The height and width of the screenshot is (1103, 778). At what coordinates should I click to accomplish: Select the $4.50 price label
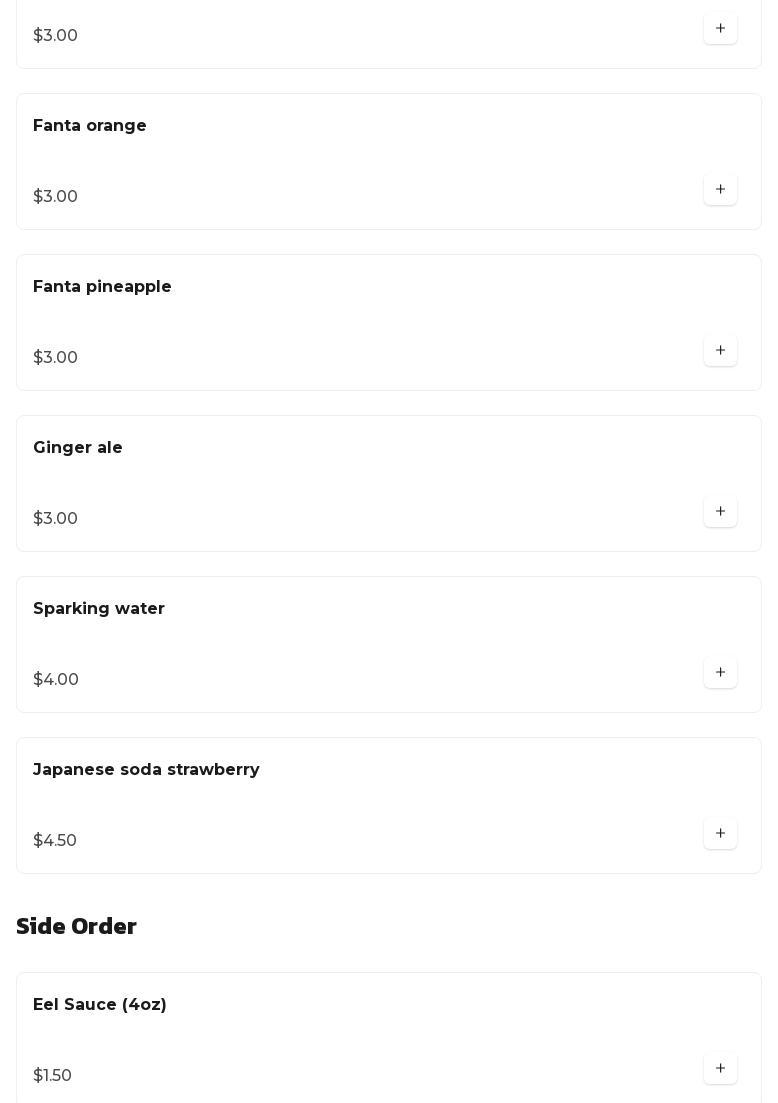tap(55, 841)
